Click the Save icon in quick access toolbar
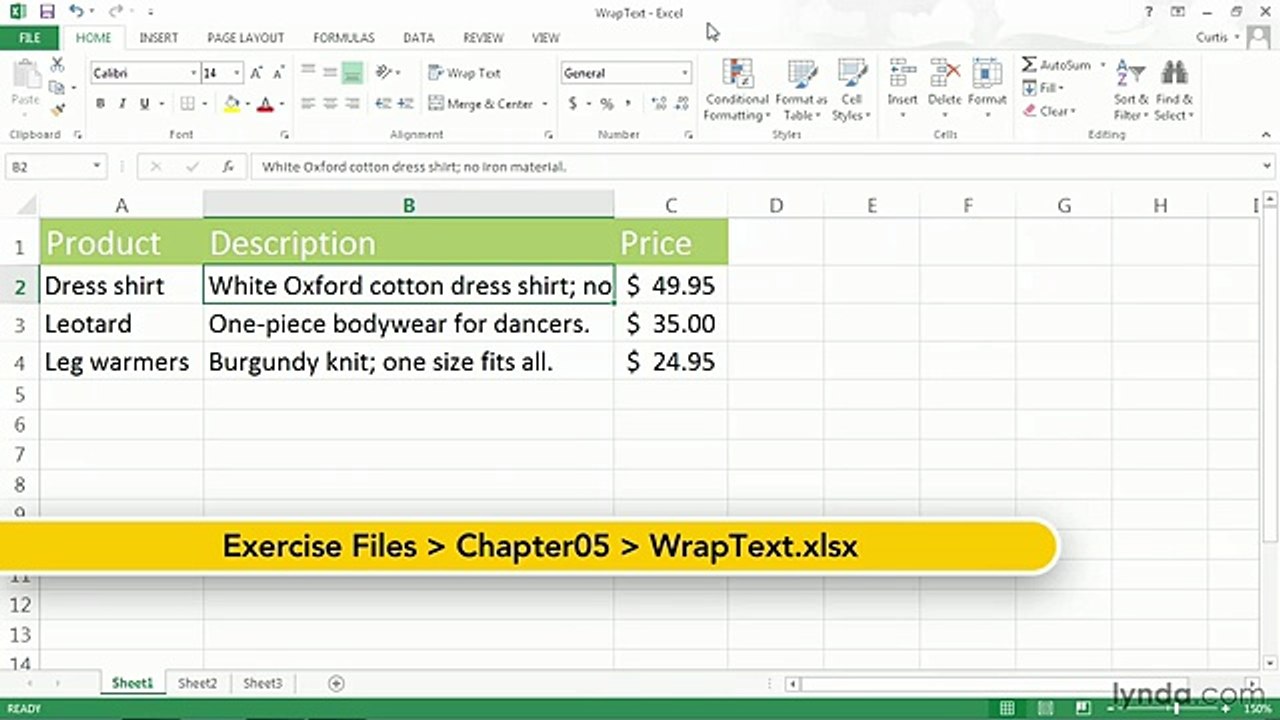 46,12
